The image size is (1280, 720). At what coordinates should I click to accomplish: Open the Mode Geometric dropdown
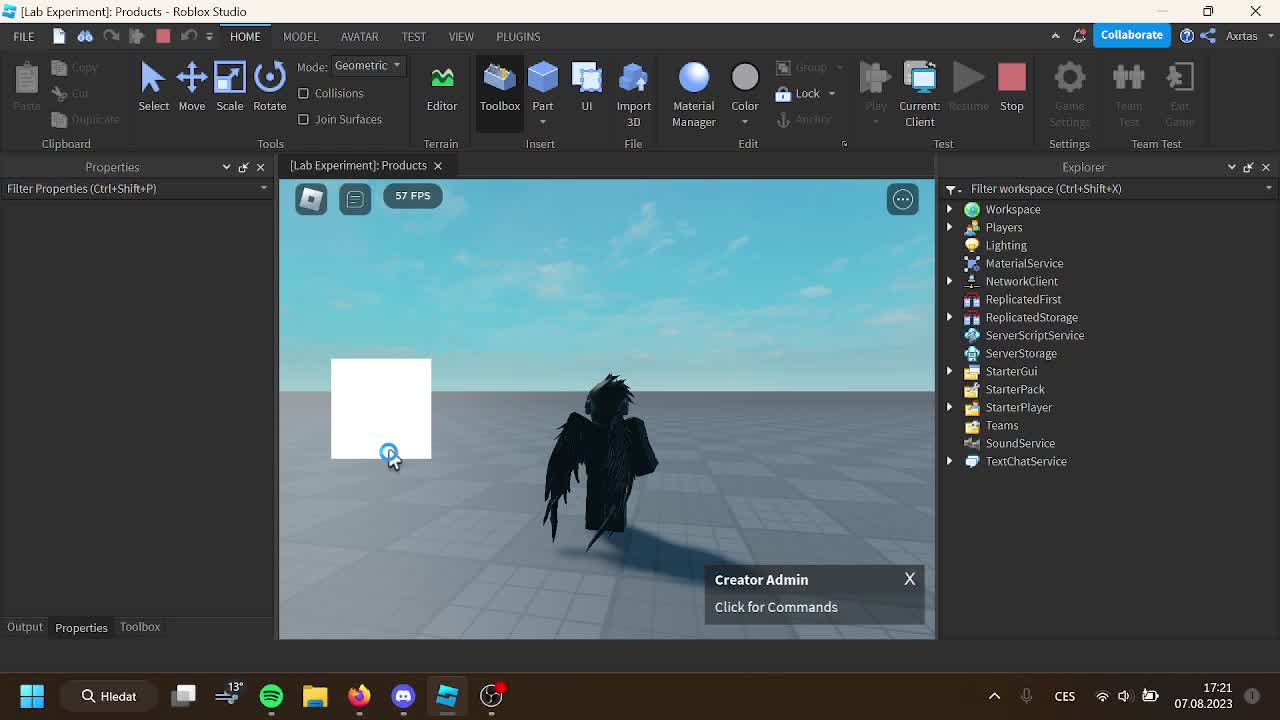(x=367, y=66)
